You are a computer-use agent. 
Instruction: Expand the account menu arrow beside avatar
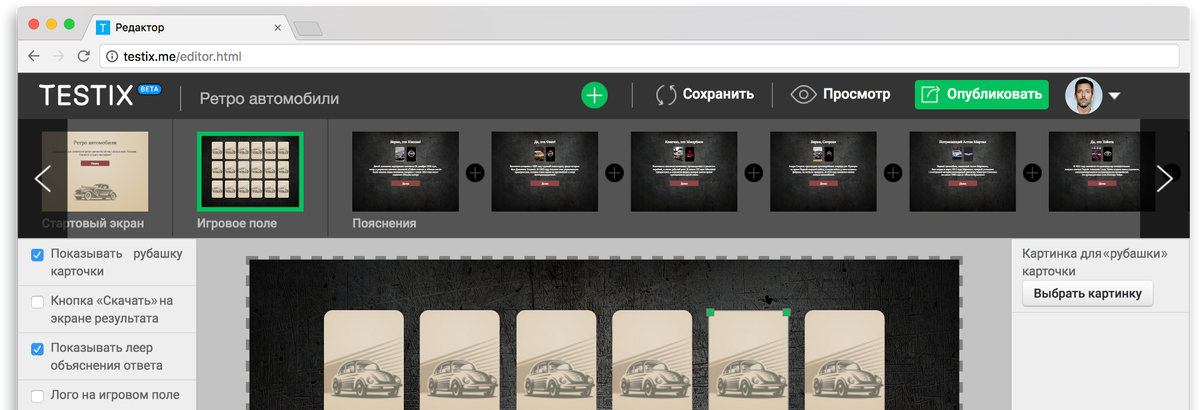tap(1114, 97)
